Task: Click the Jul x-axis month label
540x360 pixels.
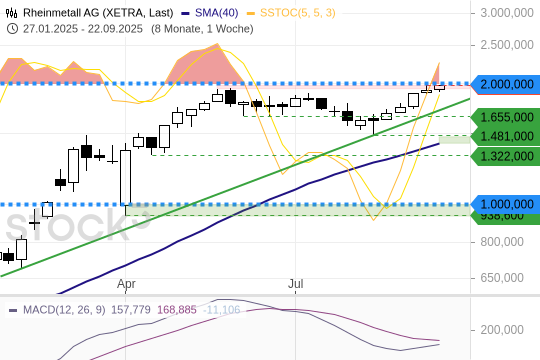Action: (295, 284)
